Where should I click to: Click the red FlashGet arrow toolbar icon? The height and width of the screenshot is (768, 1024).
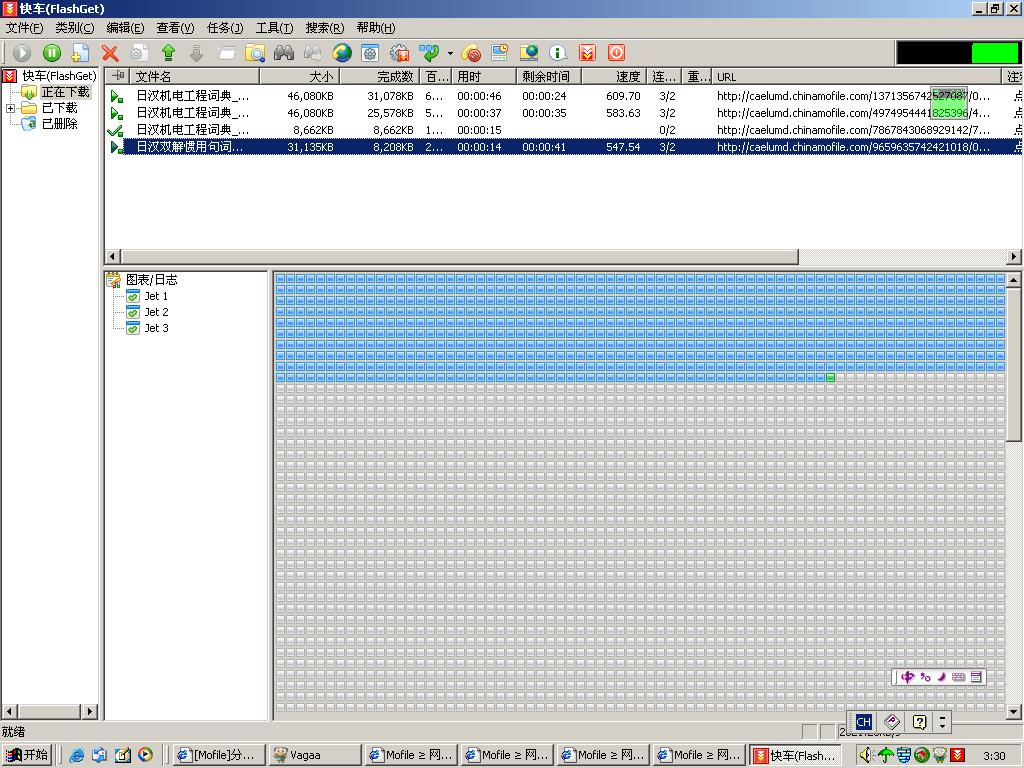588,53
